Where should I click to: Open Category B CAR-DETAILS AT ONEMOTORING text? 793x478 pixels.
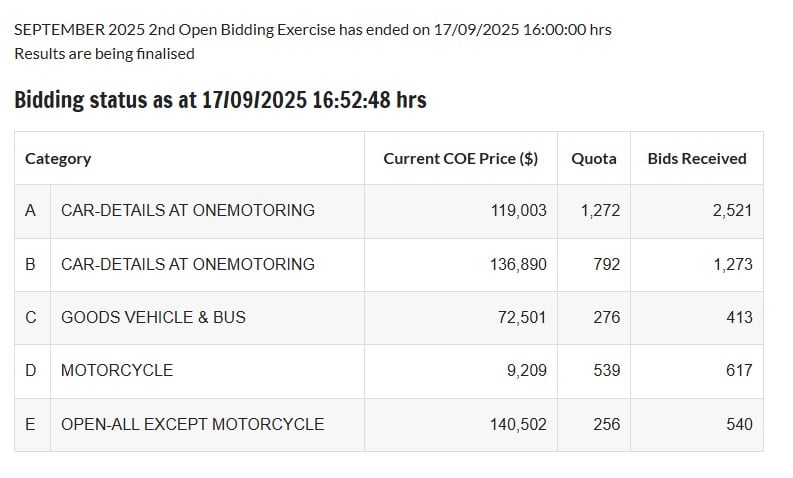click(x=188, y=264)
